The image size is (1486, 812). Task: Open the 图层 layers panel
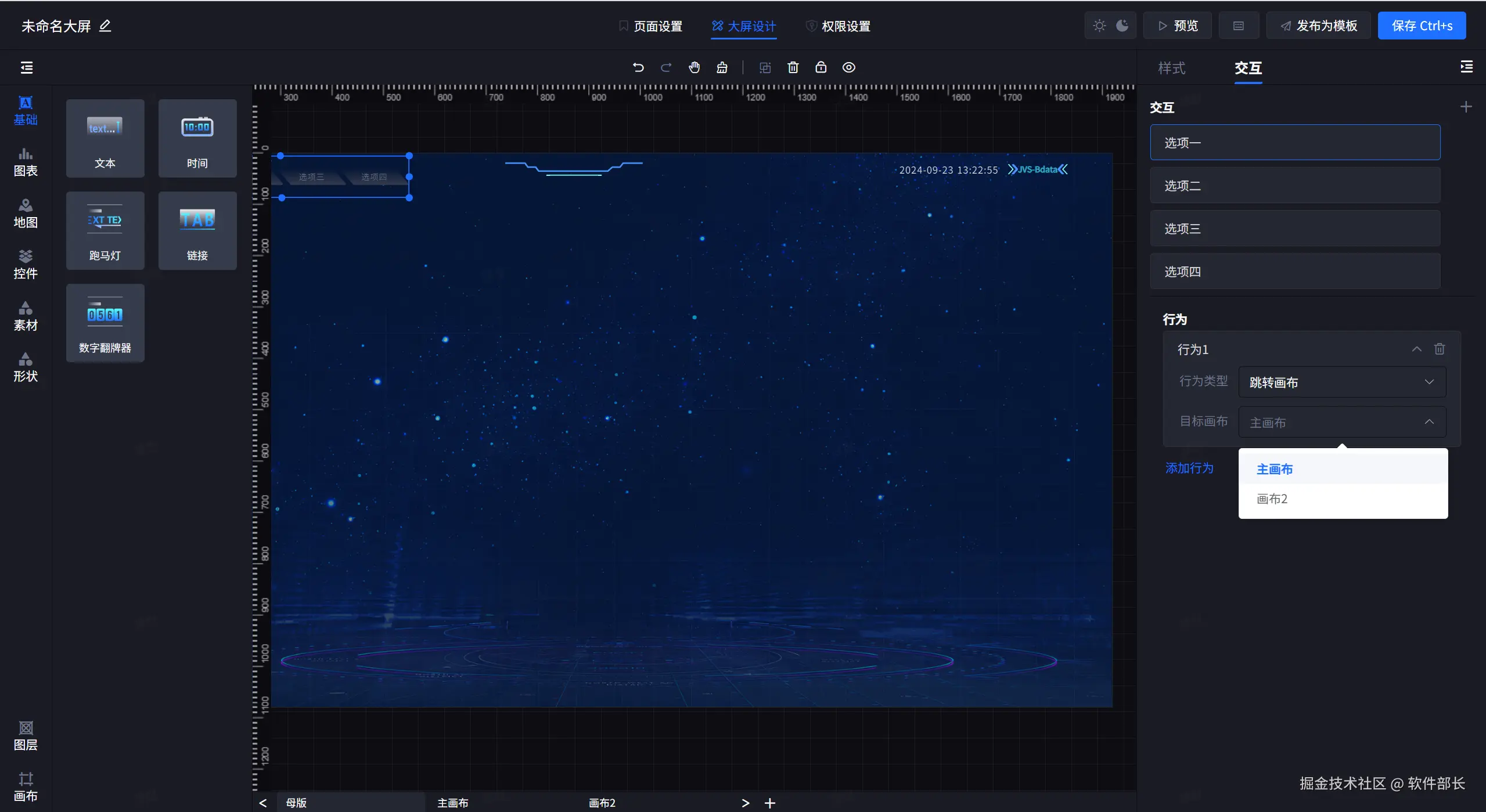[26, 735]
